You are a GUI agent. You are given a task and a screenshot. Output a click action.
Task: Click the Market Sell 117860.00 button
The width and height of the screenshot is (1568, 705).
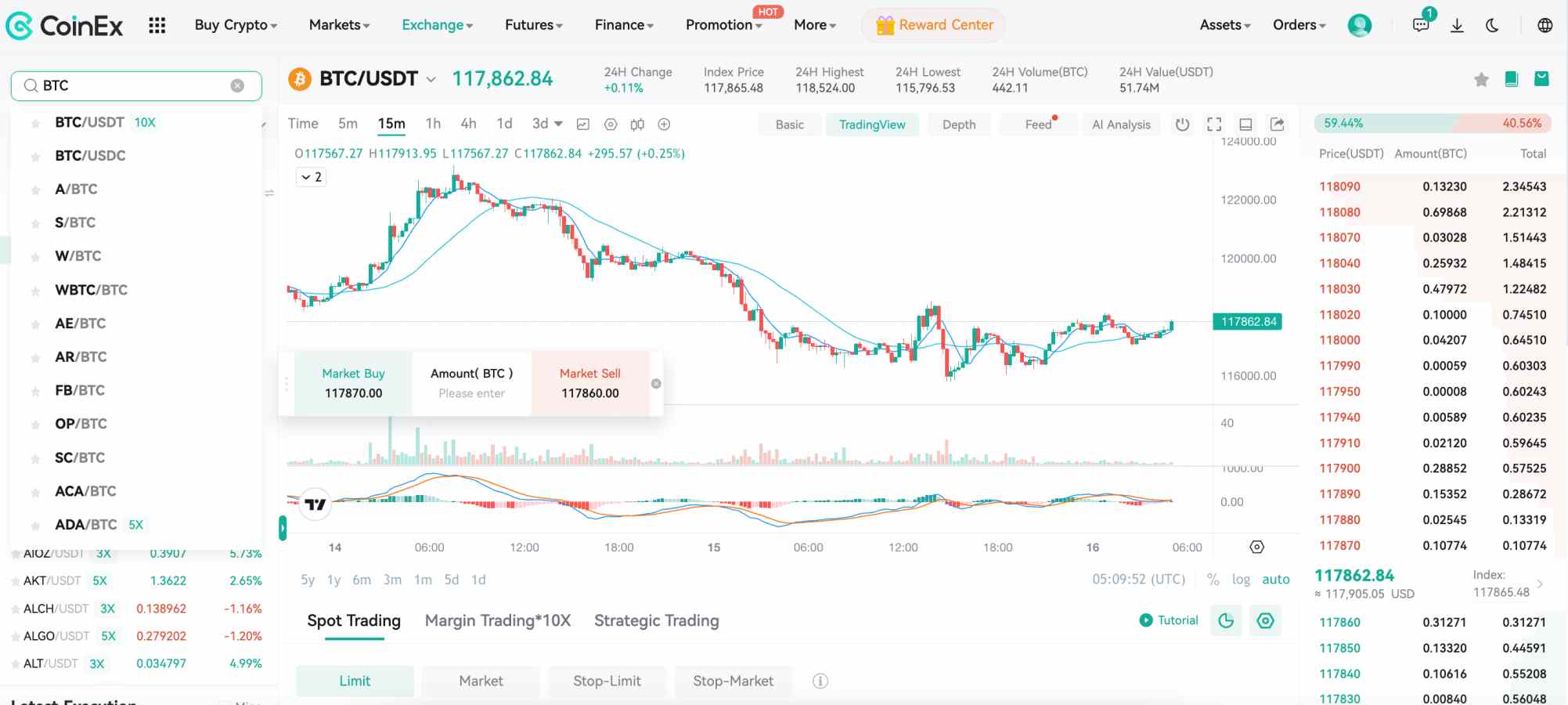(x=590, y=383)
